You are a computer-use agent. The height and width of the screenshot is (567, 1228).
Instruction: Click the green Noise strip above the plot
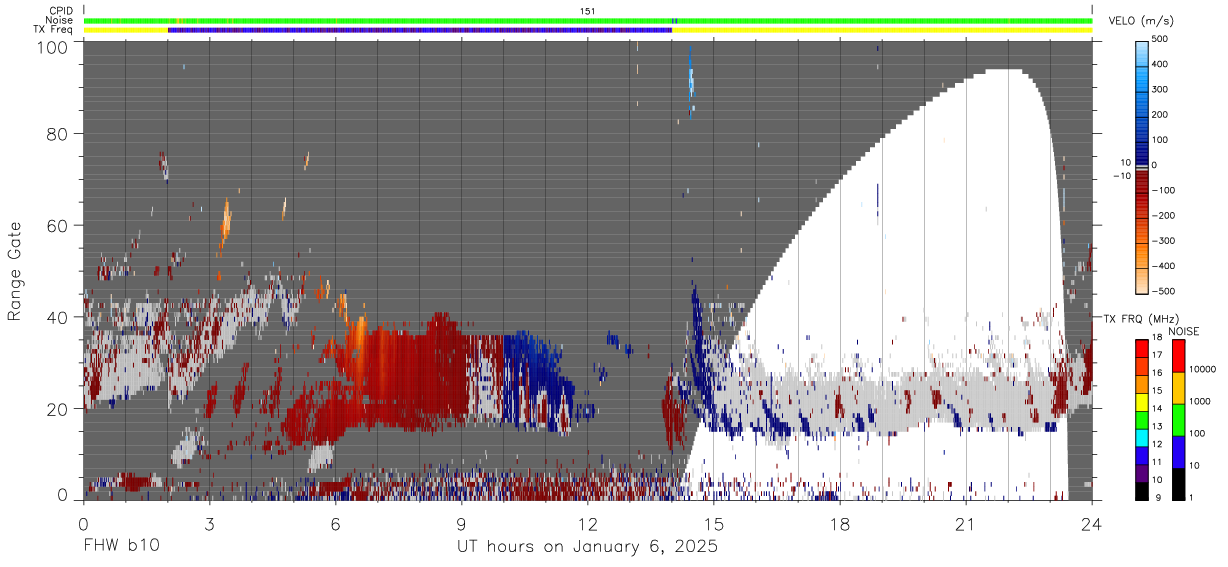point(588,20)
